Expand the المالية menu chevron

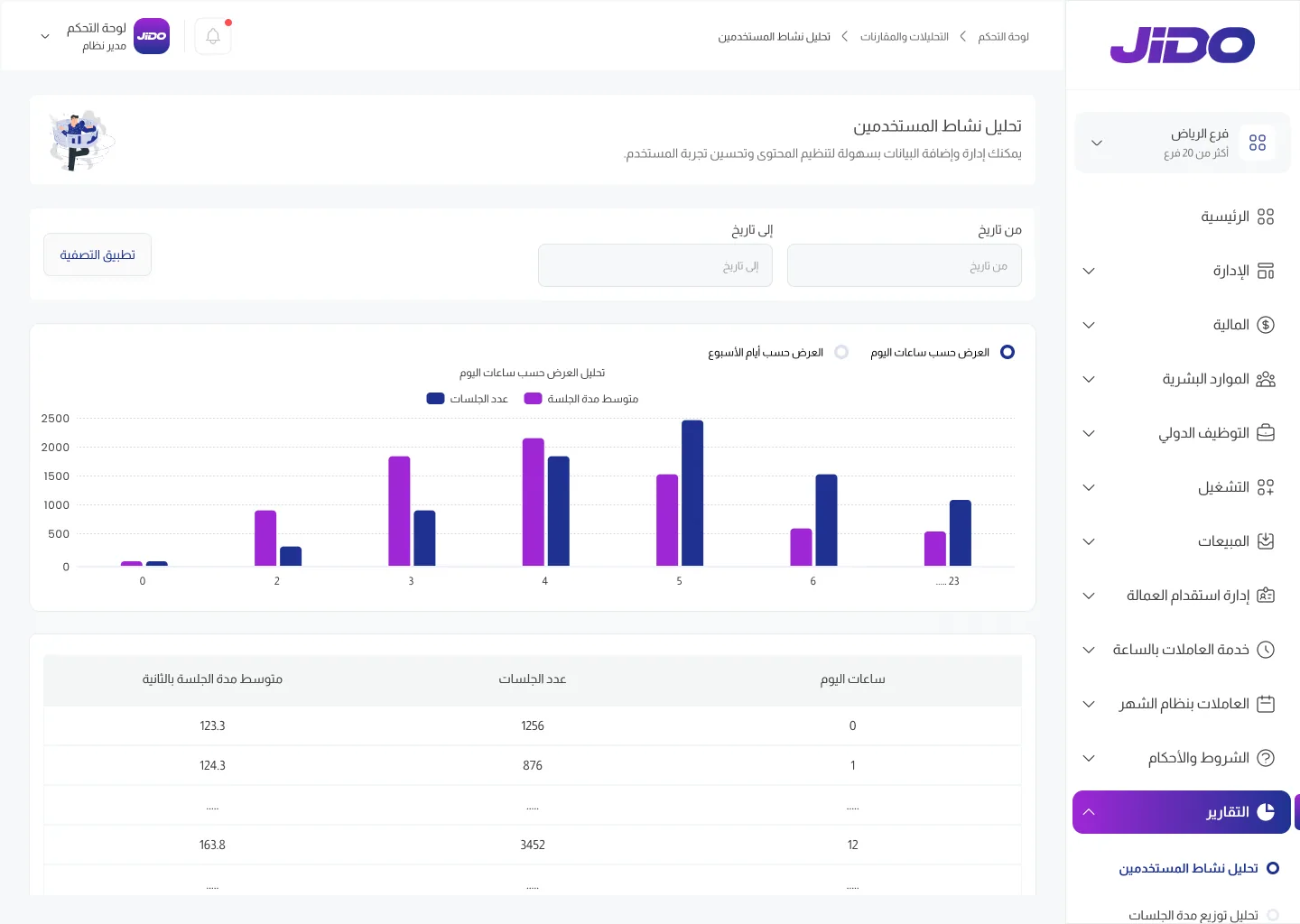[1089, 325]
